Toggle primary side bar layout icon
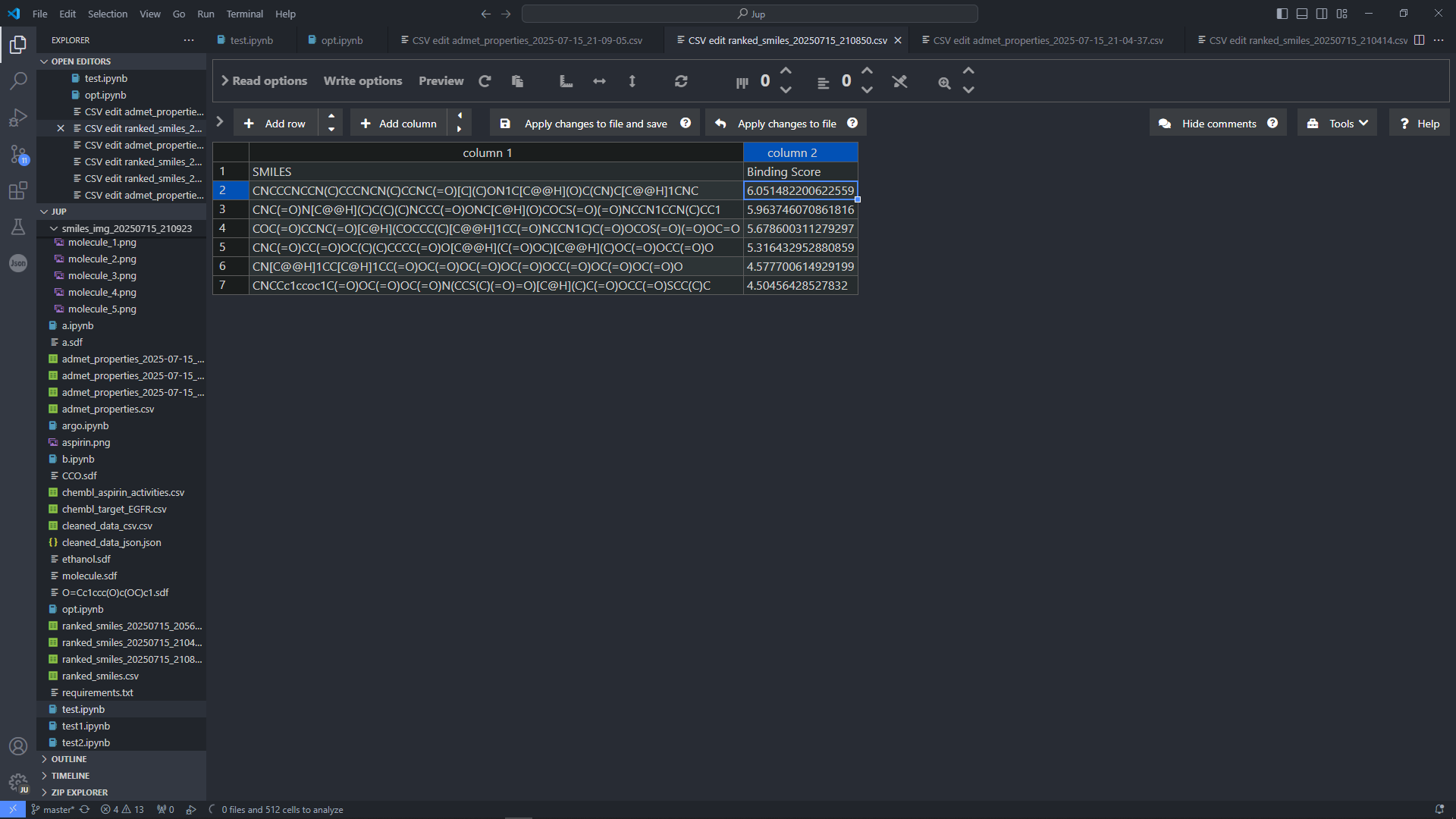 [1282, 14]
